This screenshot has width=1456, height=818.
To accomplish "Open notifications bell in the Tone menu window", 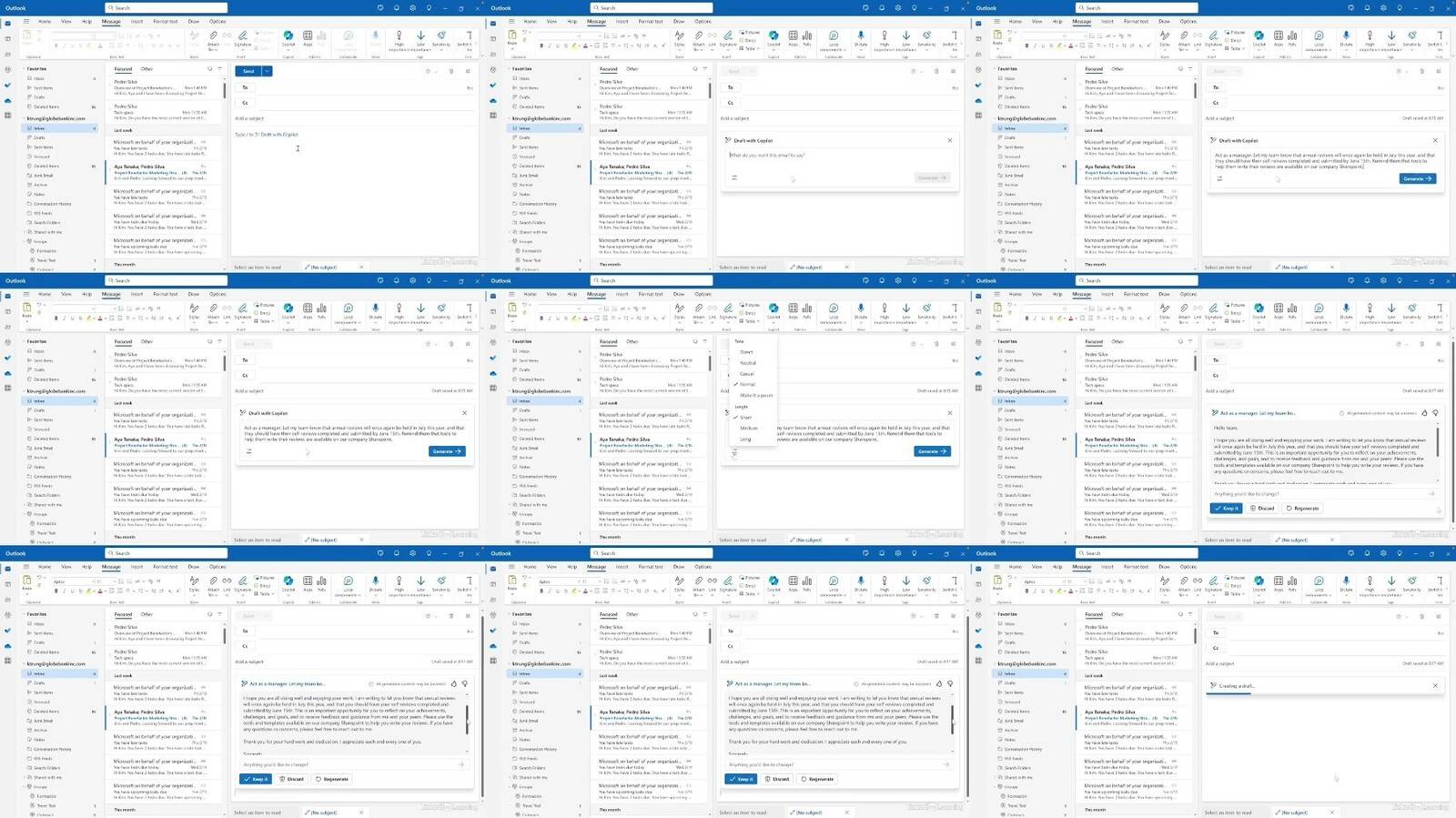I will click(882, 281).
